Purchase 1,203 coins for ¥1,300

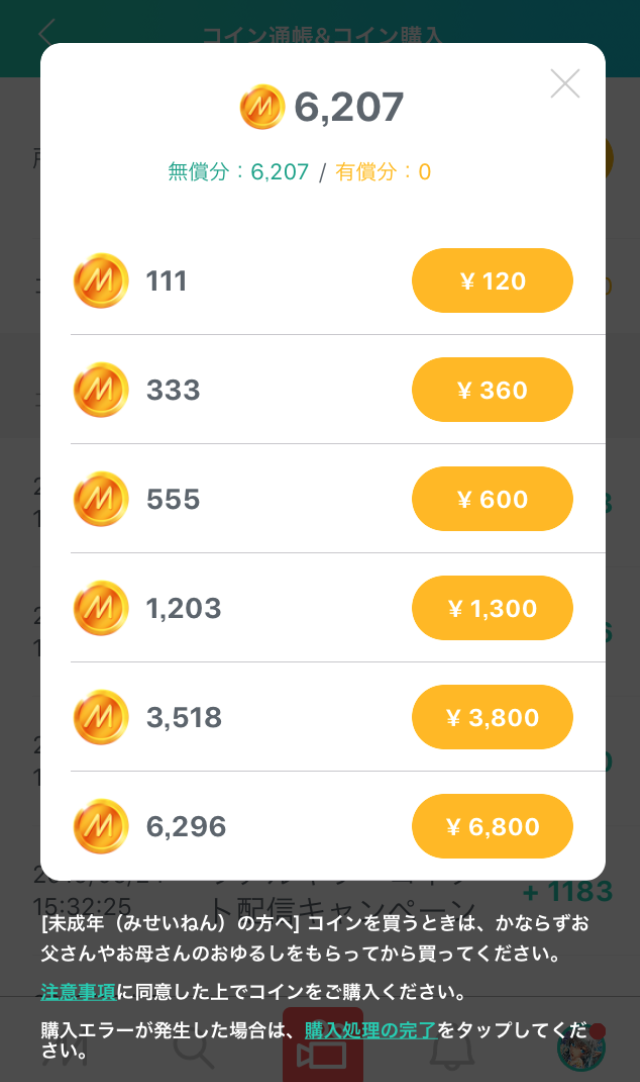492,608
